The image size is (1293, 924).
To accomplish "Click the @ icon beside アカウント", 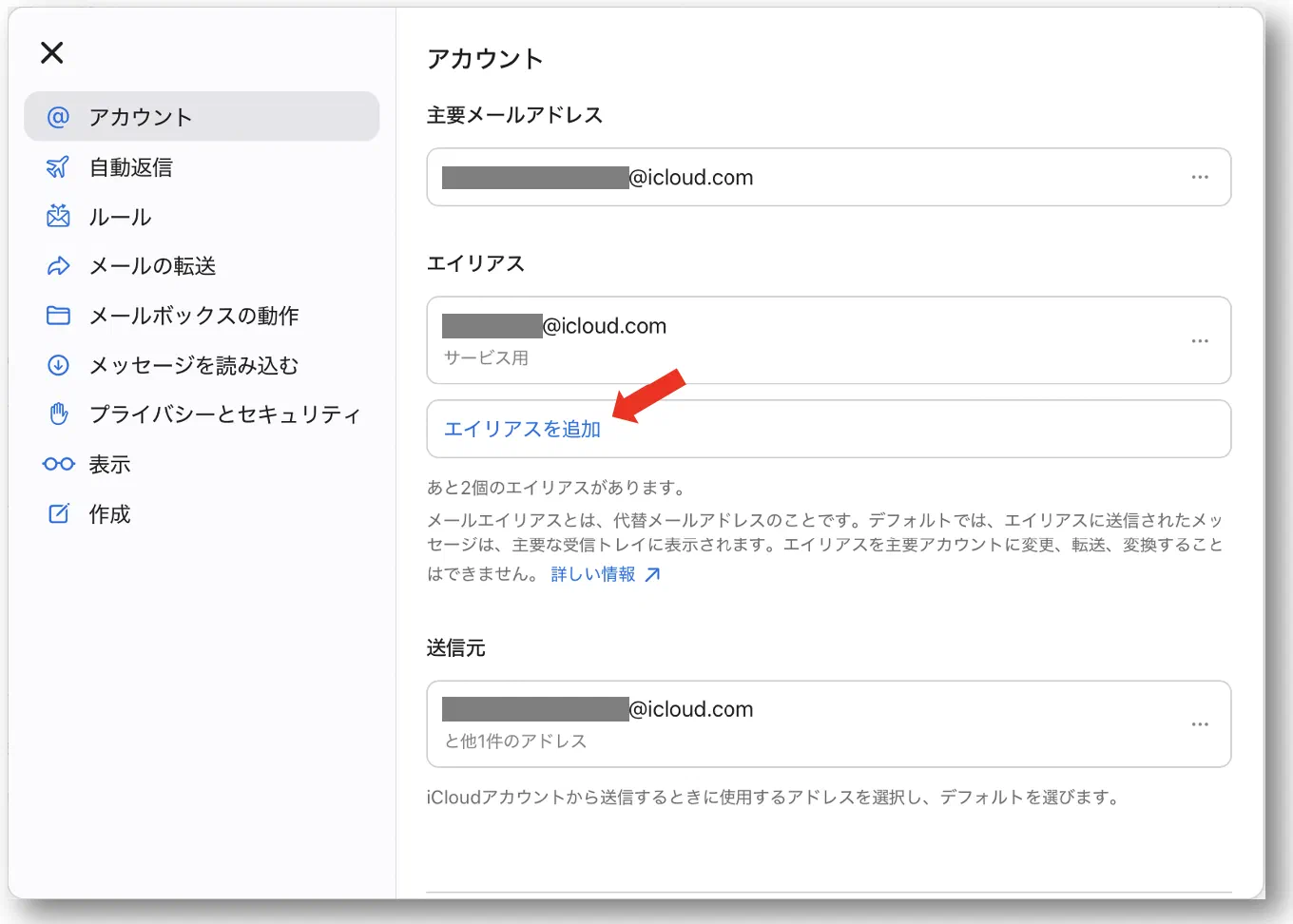I will point(58,117).
